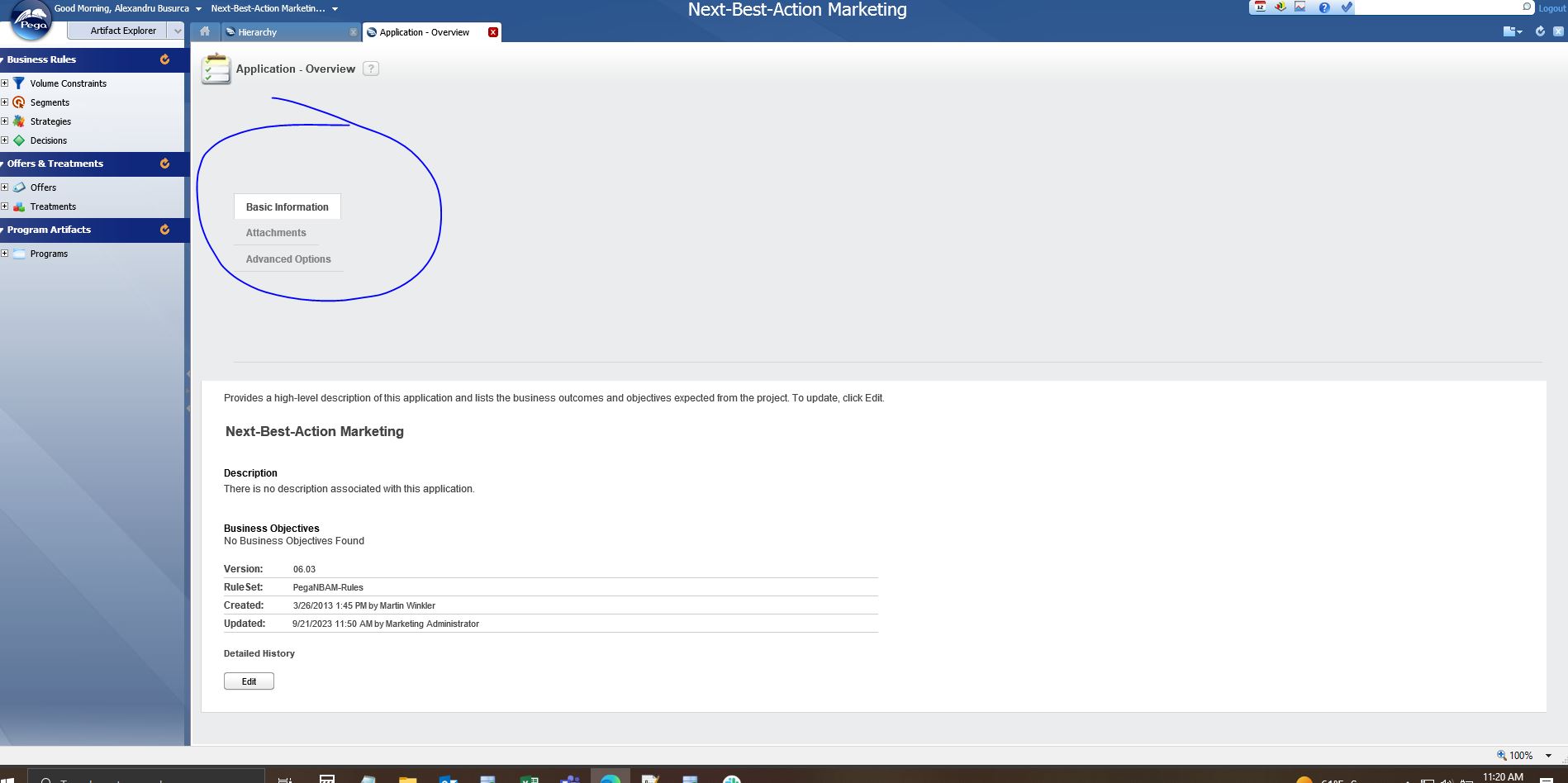The height and width of the screenshot is (783, 1568).
Task: Refresh the Business Rules section with its circular arrow
Action: [x=165, y=59]
